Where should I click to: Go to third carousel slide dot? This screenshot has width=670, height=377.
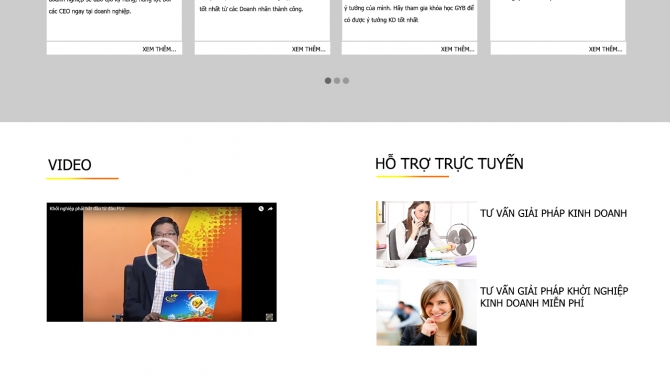[x=346, y=80]
